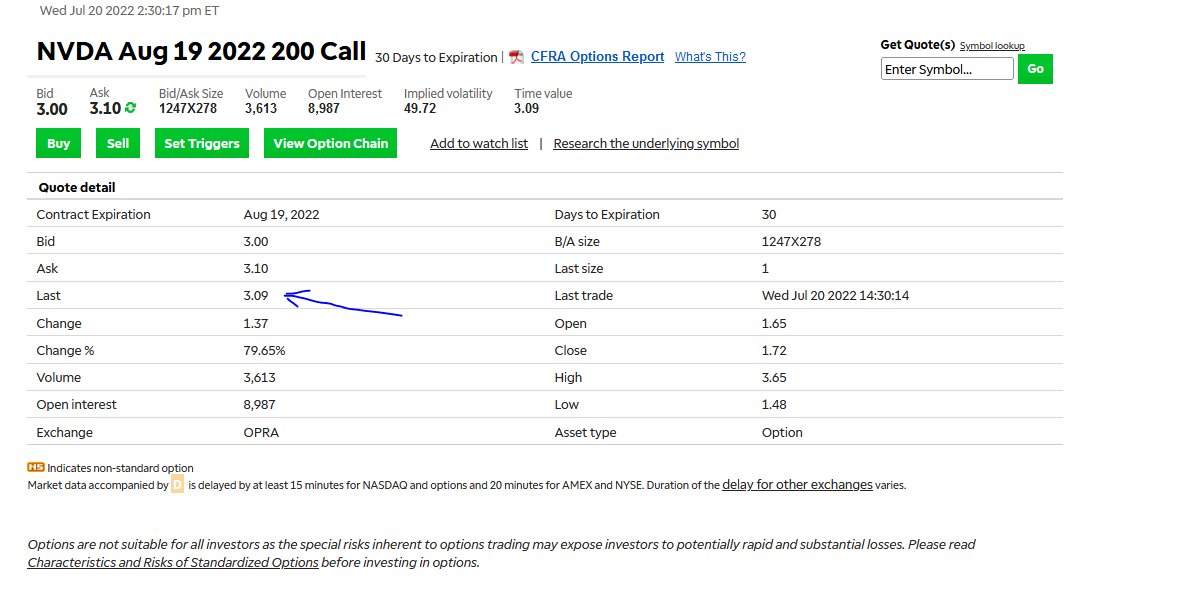This screenshot has height=598, width=1201.
Task: Select the Close price 1.72
Action: tap(774, 351)
